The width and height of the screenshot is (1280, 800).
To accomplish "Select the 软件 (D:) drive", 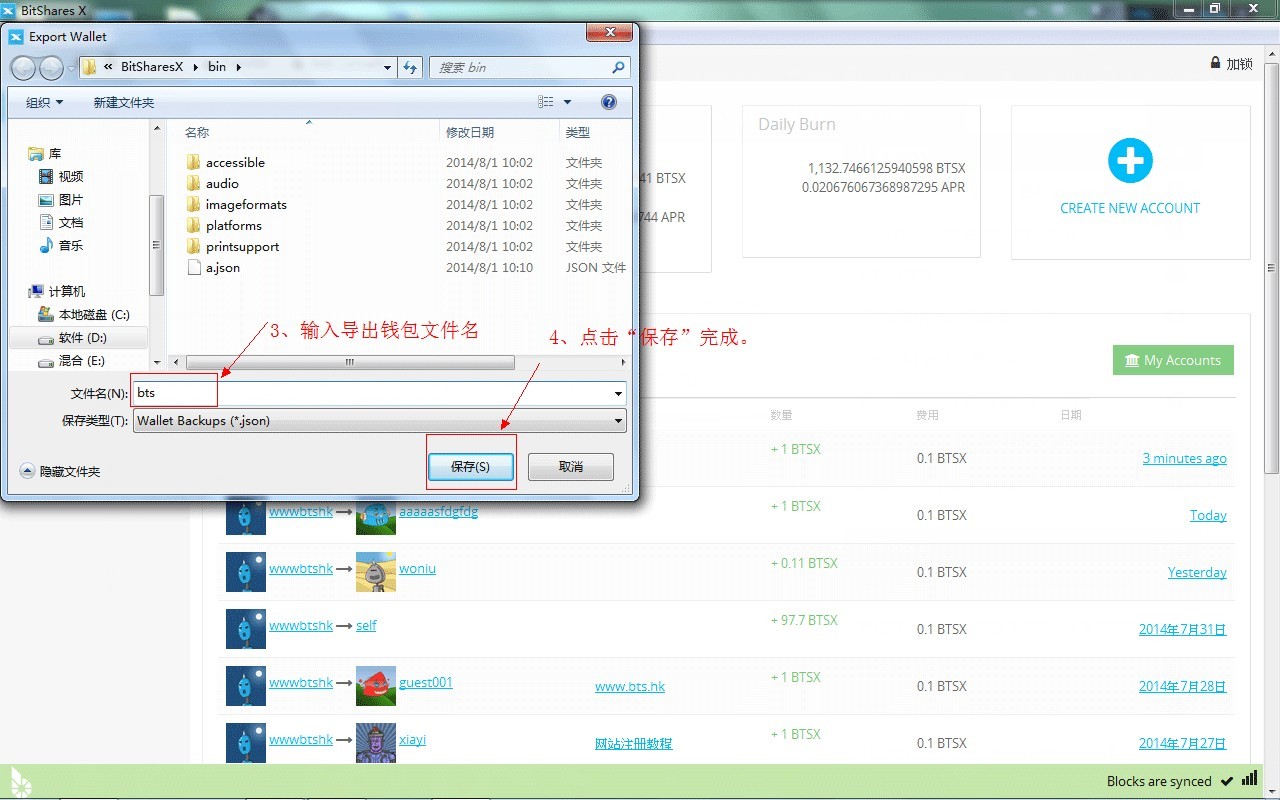I will pos(82,338).
